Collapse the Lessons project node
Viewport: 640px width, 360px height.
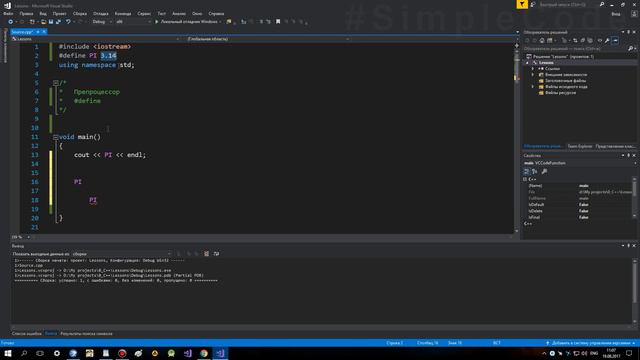(527, 63)
